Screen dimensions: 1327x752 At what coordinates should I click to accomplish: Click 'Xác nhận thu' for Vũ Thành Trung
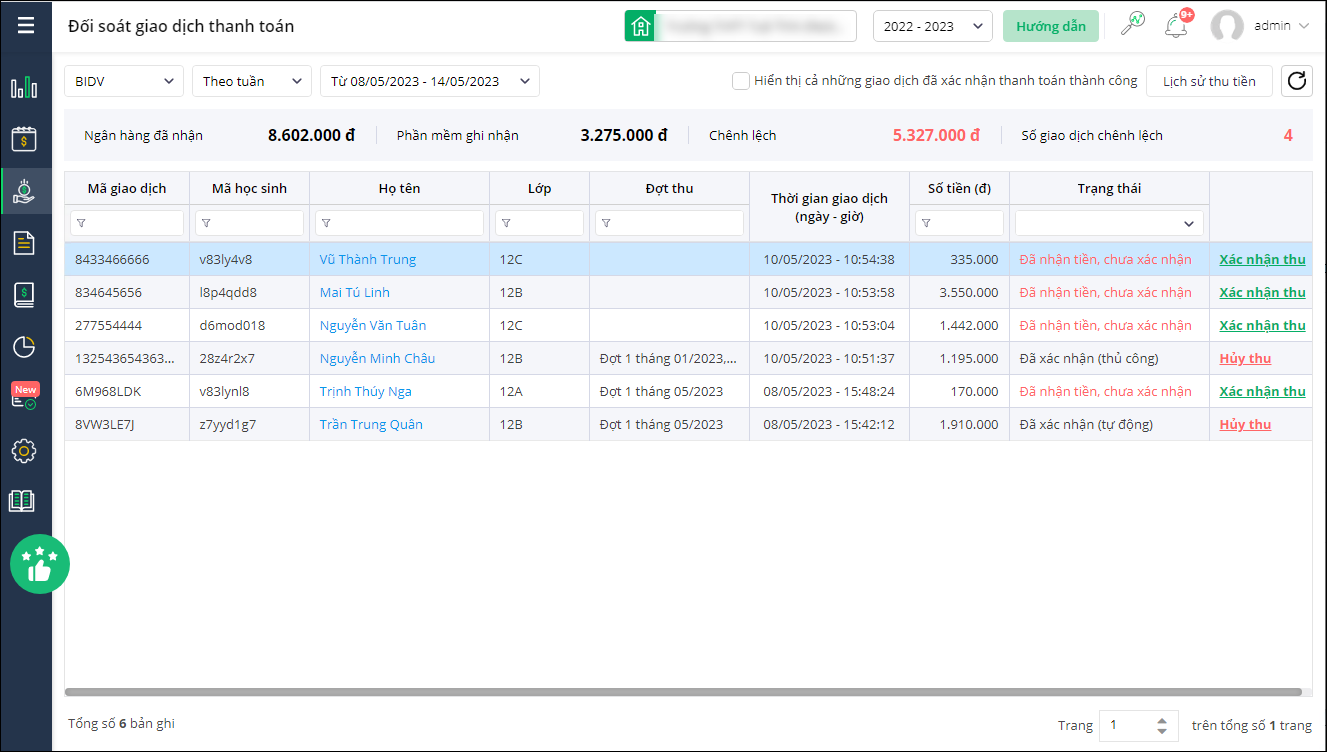tap(1261, 259)
